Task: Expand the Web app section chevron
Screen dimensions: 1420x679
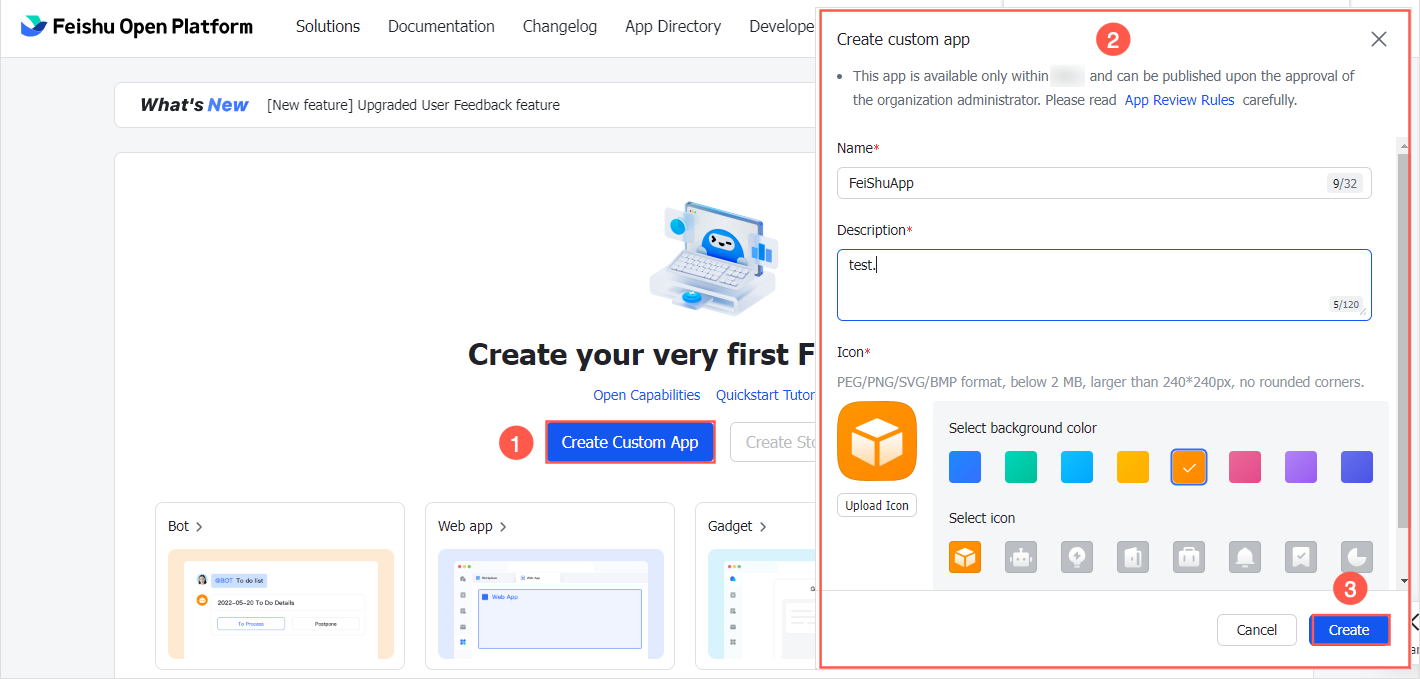Action: tap(503, 526)
